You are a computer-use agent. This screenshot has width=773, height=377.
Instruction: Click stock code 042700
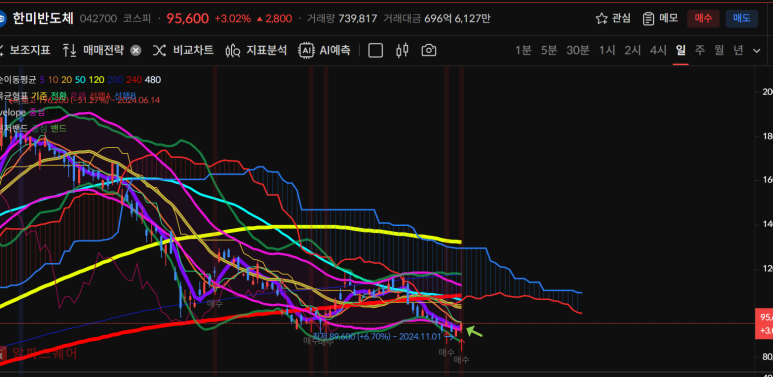coord(98,19)
